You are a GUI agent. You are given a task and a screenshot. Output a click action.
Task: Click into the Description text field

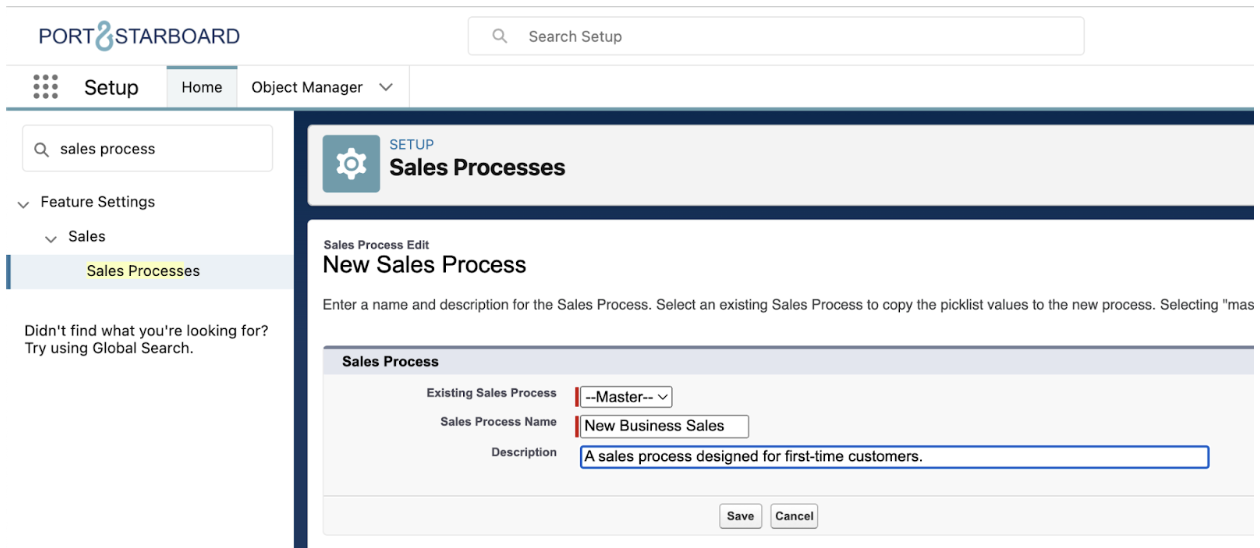(894, 457)
